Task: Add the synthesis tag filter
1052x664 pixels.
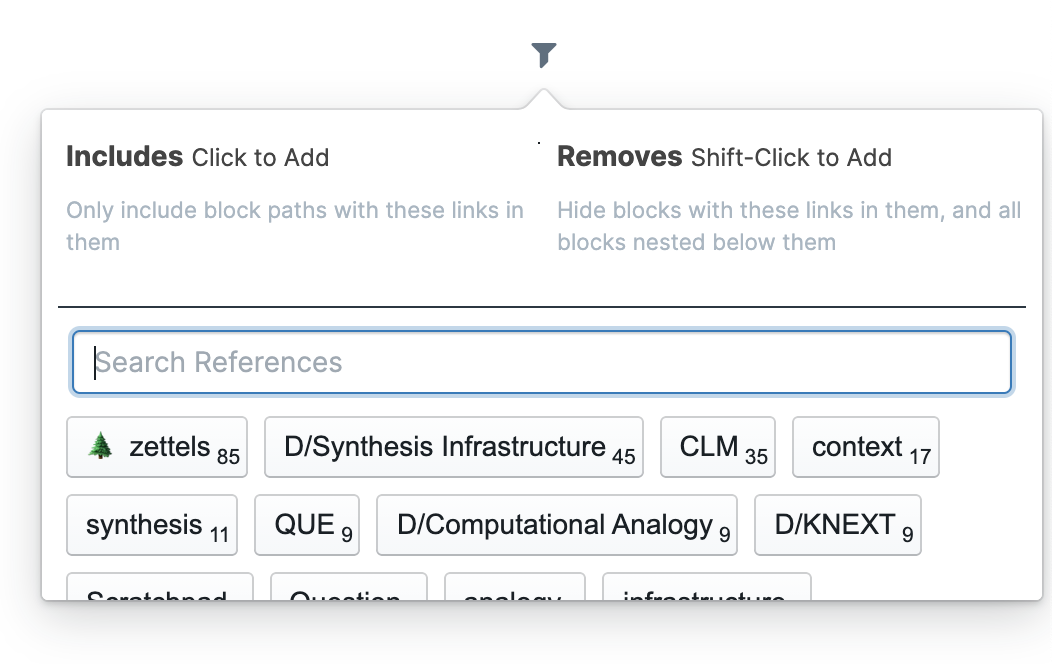Action: coord(151,525)
